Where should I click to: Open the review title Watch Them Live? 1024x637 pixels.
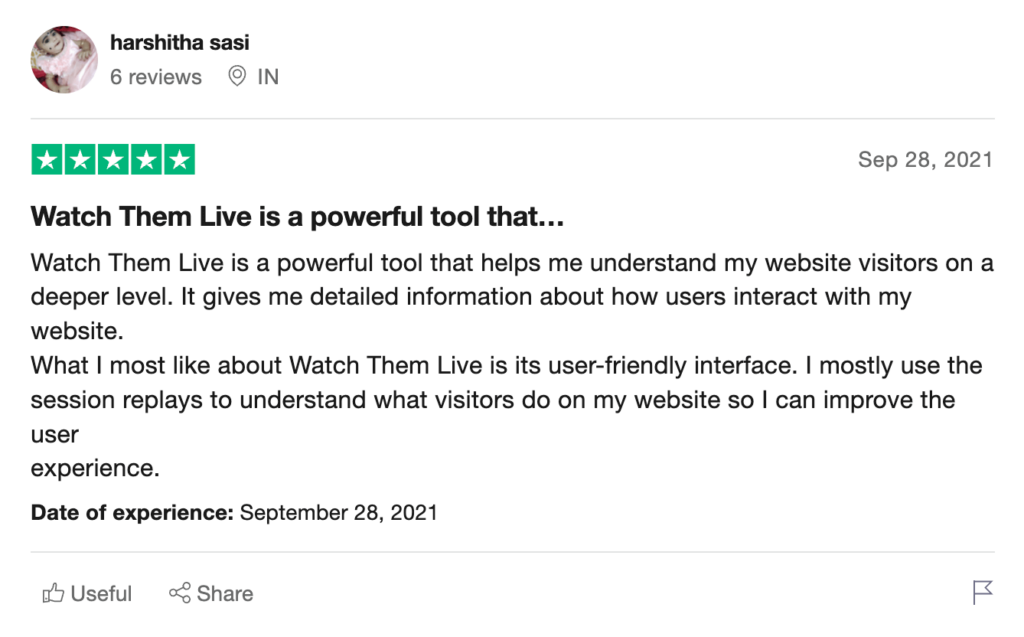[297, 216]
